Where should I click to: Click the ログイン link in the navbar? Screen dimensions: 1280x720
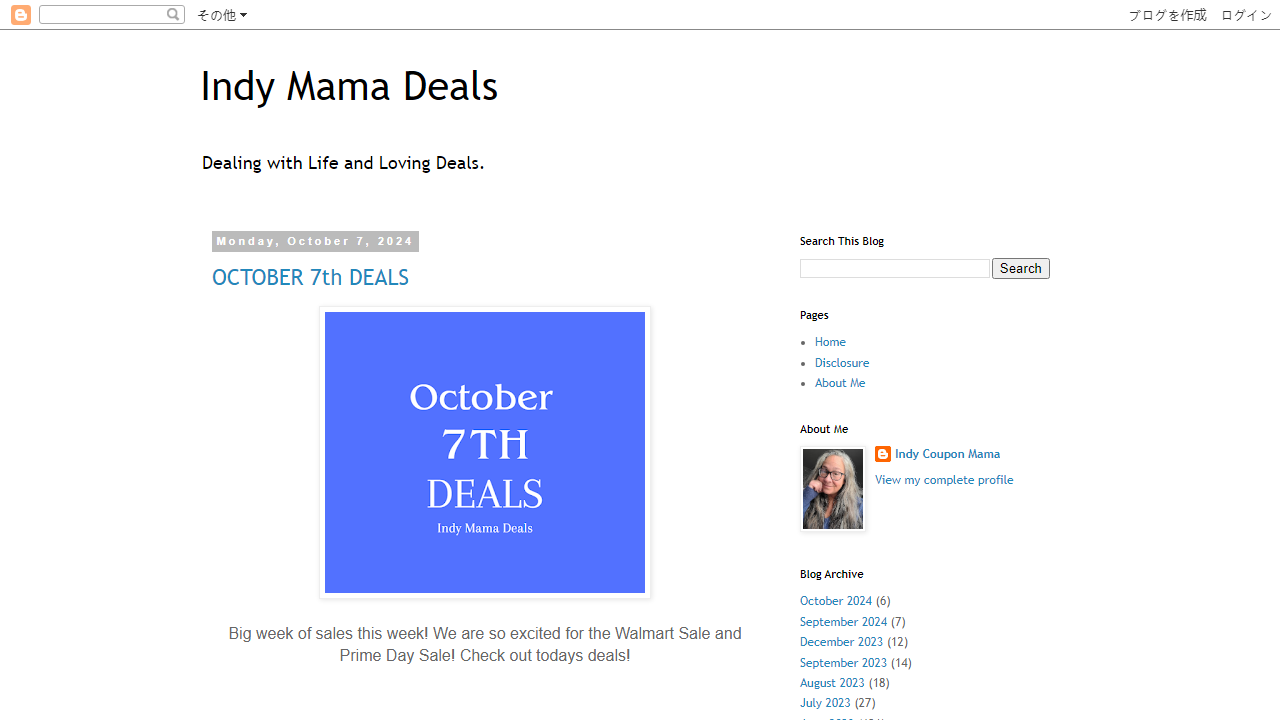(x=1245, y=15)
